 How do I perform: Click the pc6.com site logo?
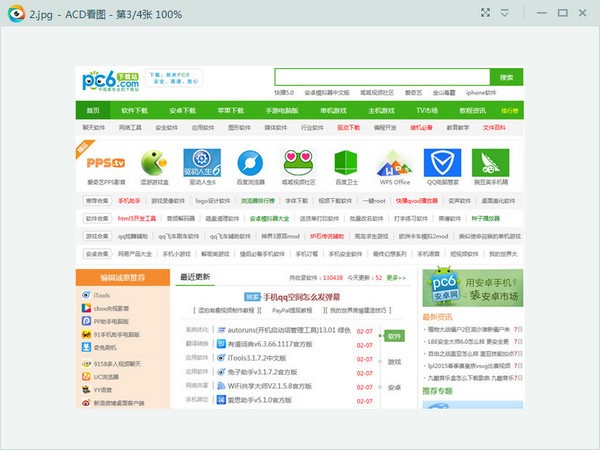click(111, 80)
